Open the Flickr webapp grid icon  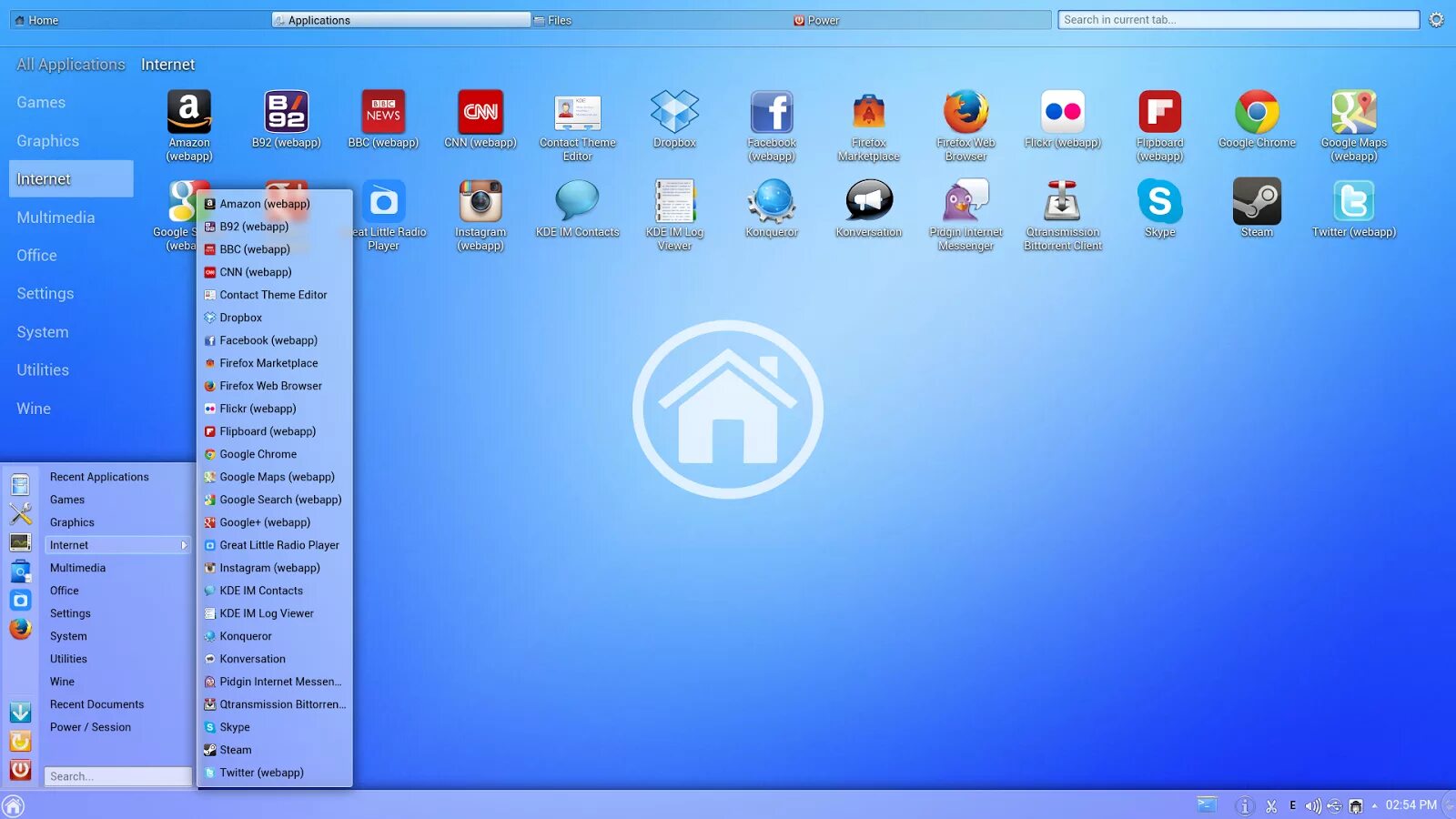(1063, 112)
